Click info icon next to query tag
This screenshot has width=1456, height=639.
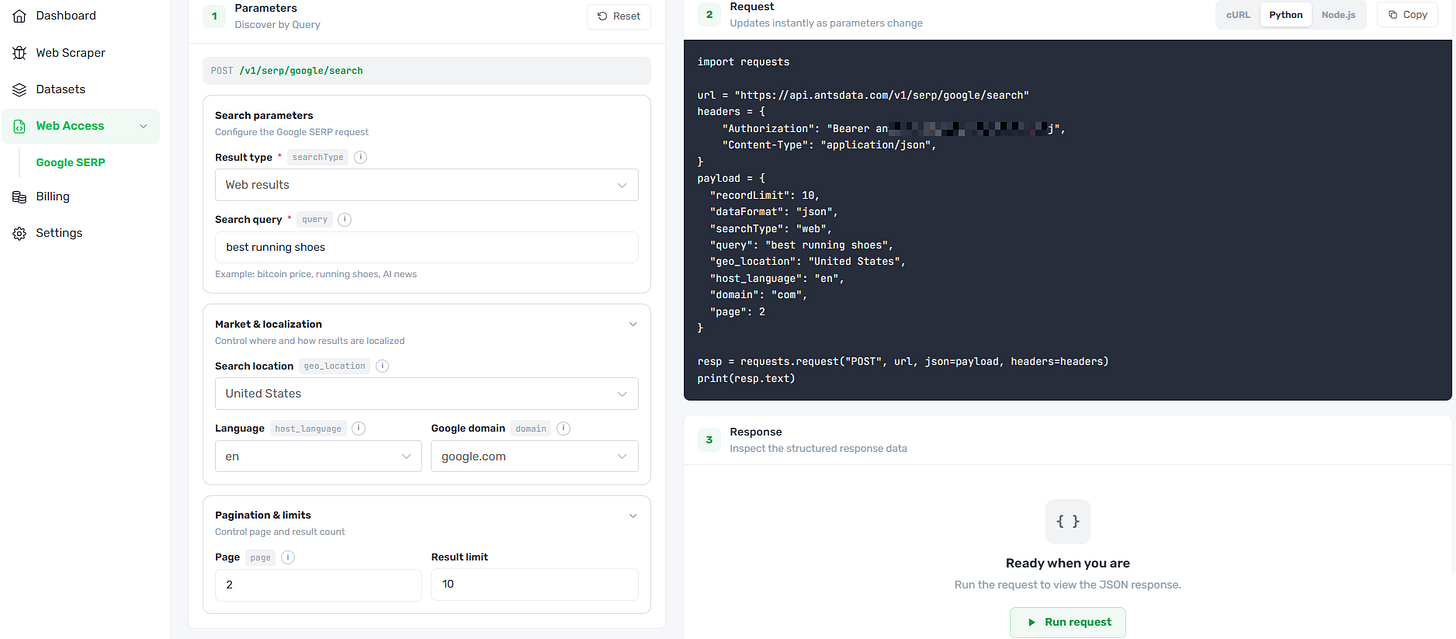click(x=345, y=219)
